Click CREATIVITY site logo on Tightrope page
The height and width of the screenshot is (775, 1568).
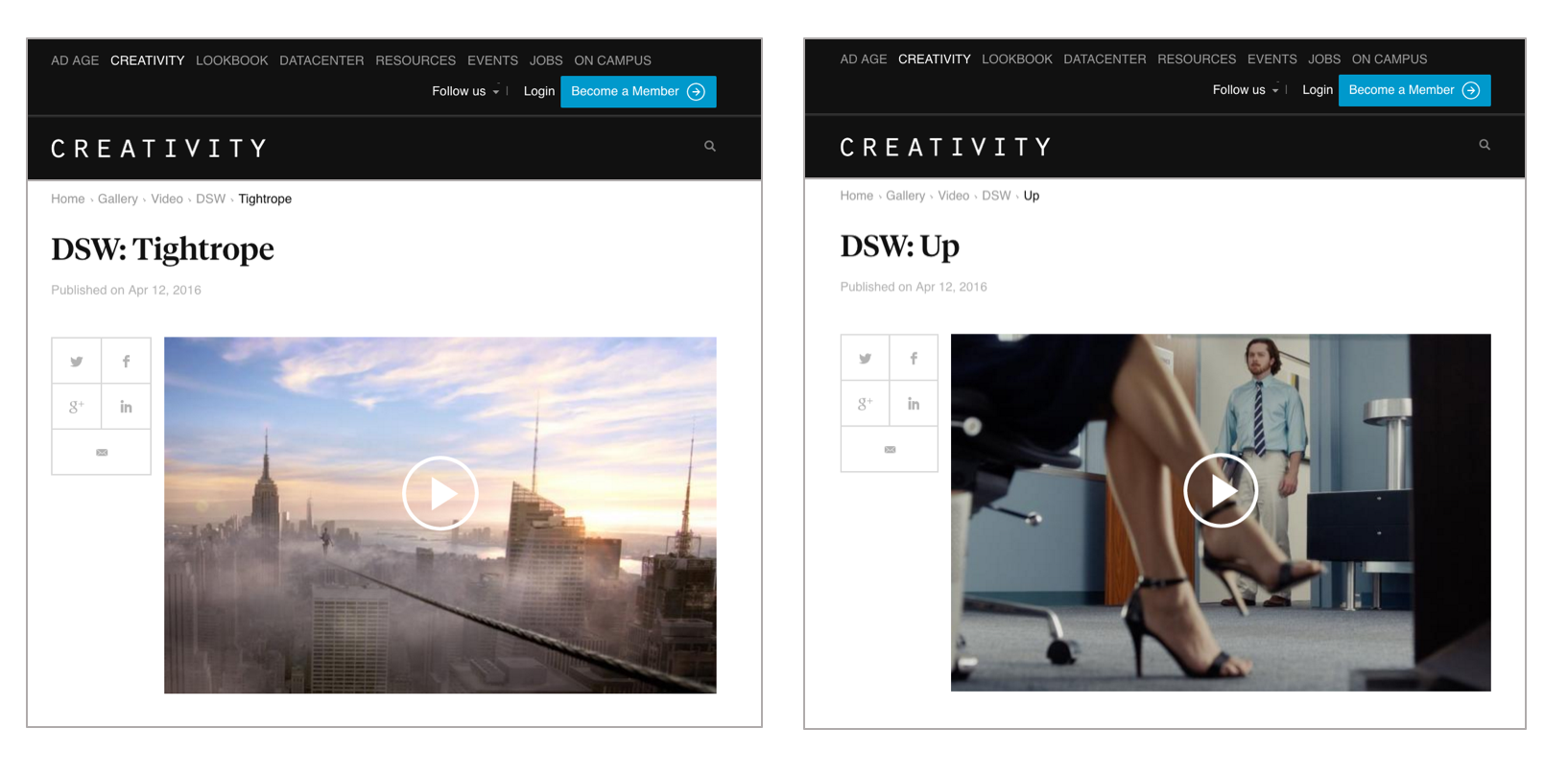tap(159, 149)
